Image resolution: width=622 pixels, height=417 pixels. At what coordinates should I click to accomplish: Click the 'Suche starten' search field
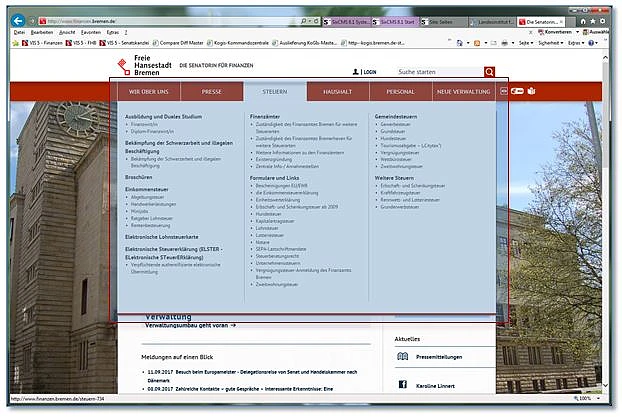point(438,72)
